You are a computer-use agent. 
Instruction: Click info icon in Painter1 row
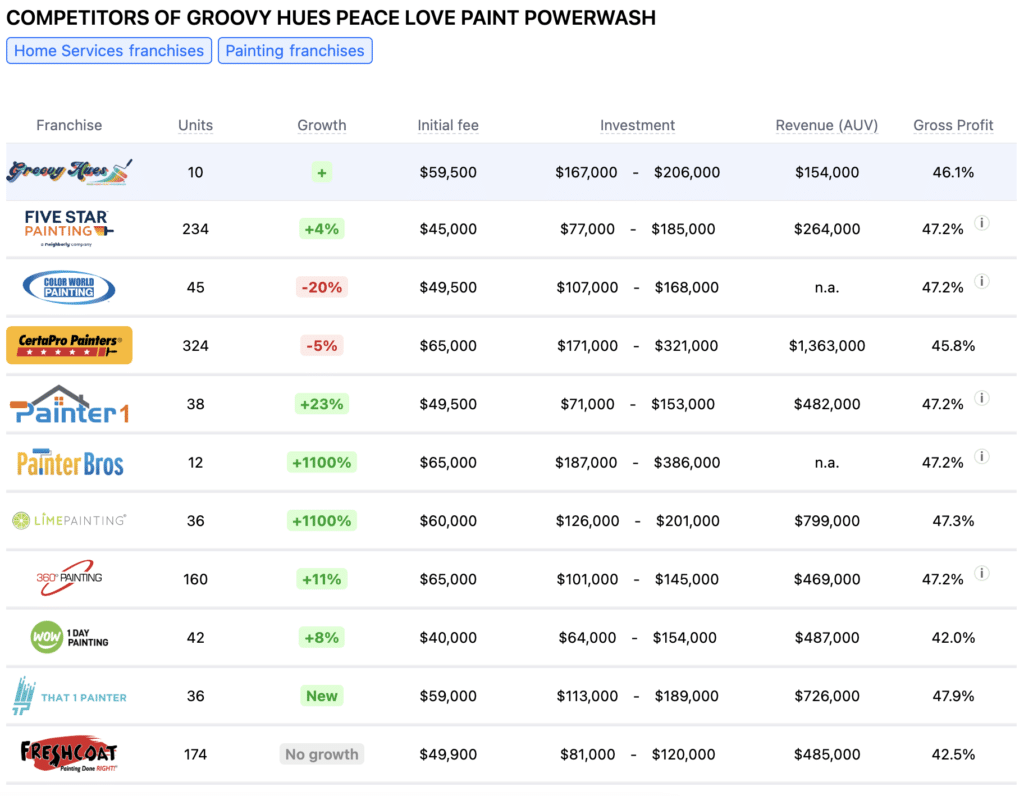coord(982,398)
